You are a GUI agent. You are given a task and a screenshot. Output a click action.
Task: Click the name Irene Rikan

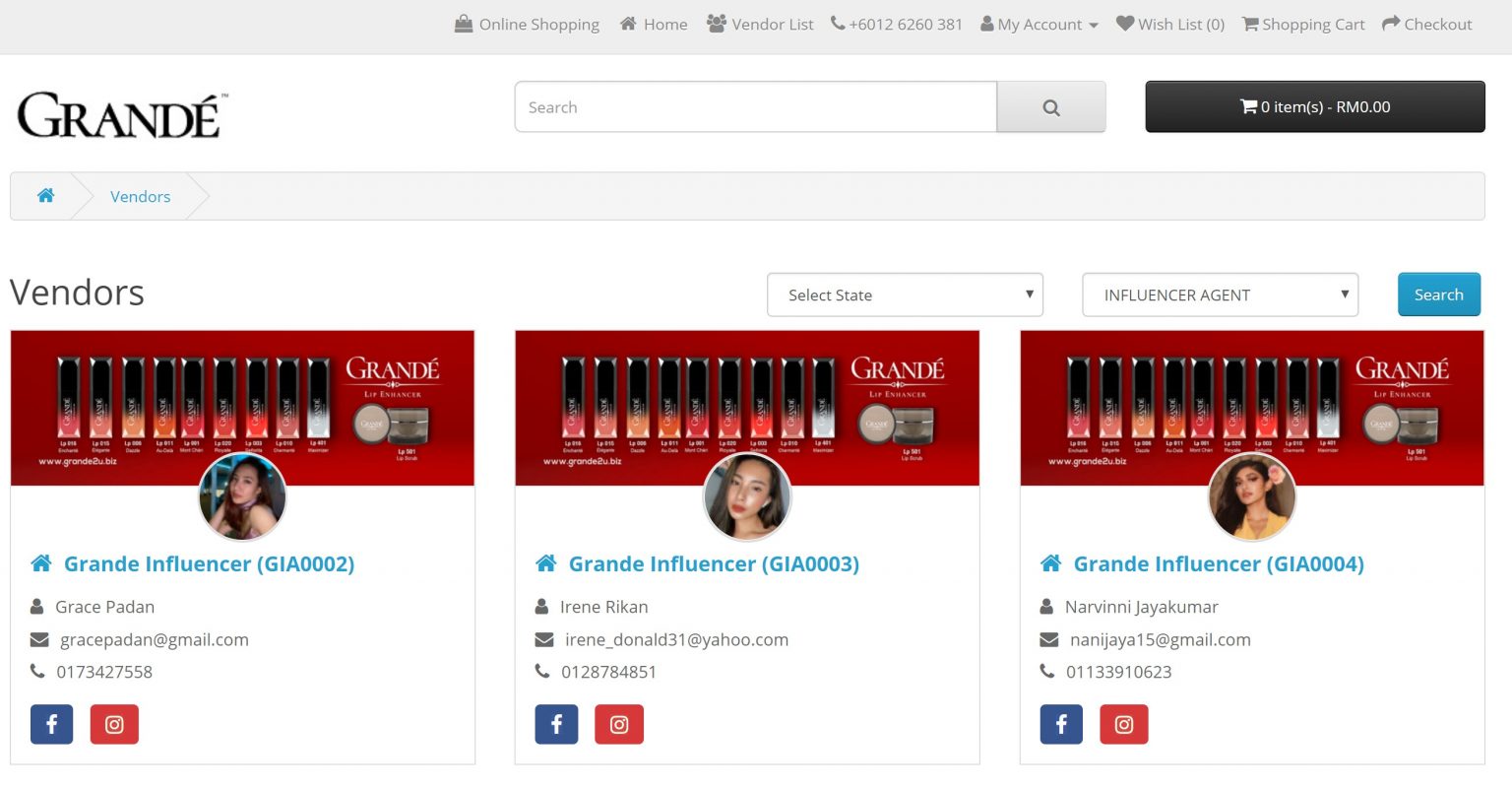[604, 607]
